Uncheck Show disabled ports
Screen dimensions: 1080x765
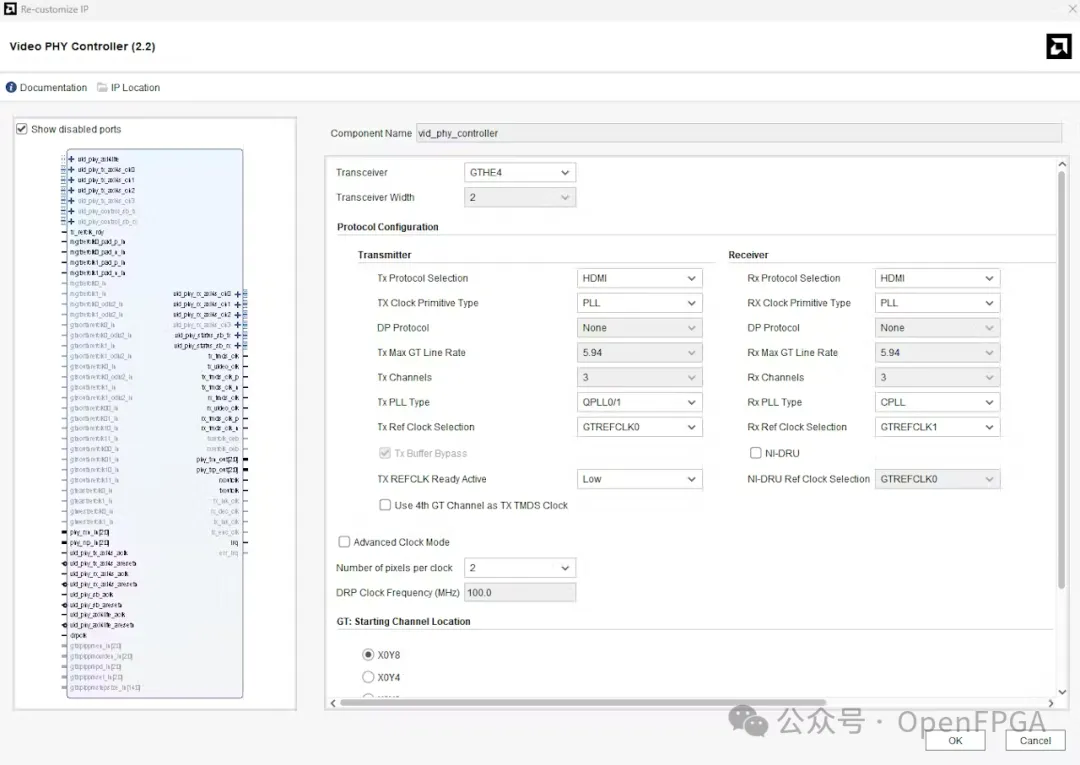[22, 129]
